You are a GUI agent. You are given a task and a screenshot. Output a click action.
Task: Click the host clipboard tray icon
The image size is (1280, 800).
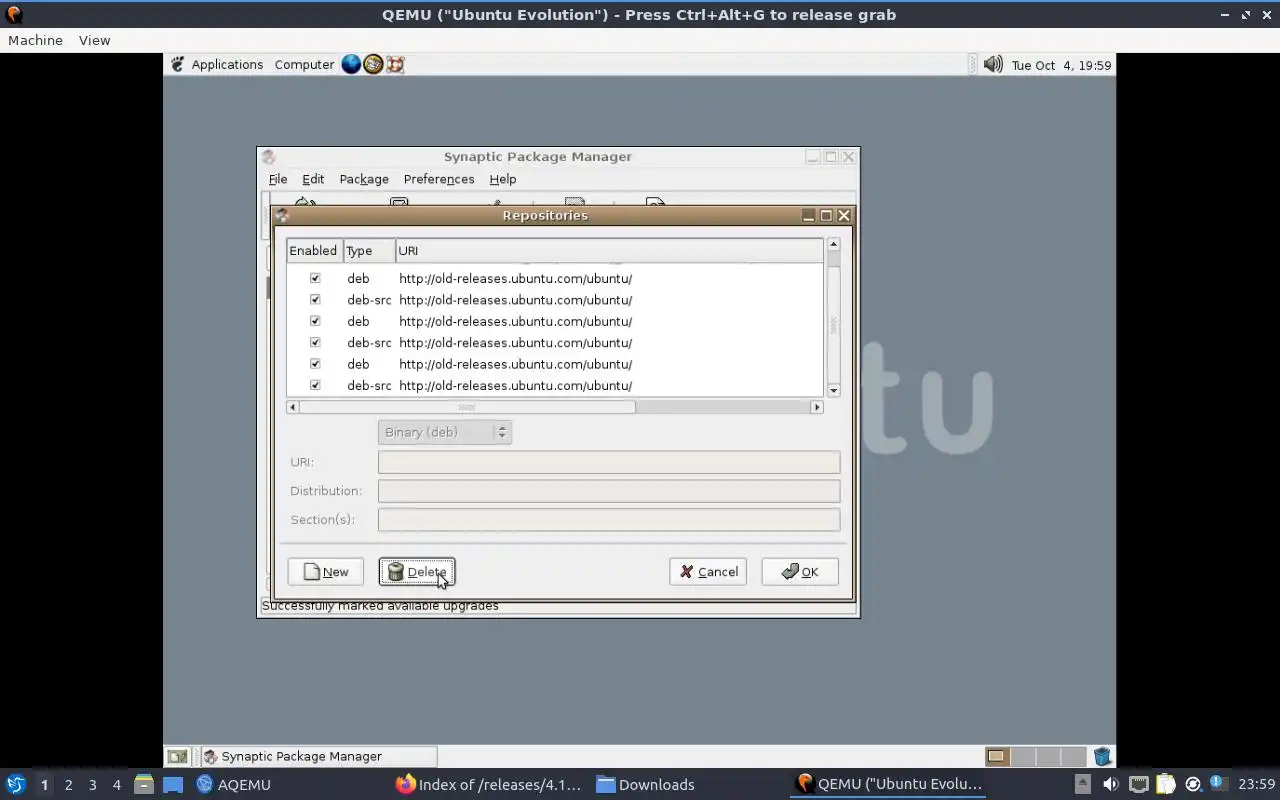(1165, 784)
